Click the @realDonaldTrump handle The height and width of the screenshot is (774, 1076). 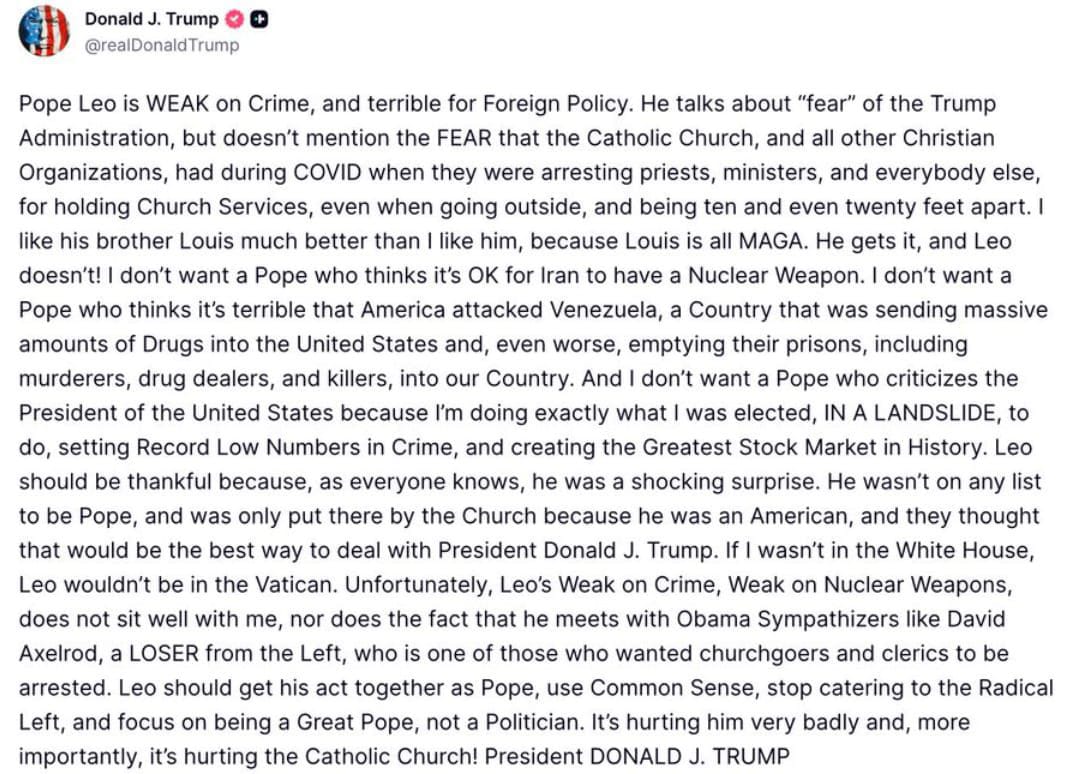coord(162,45)
